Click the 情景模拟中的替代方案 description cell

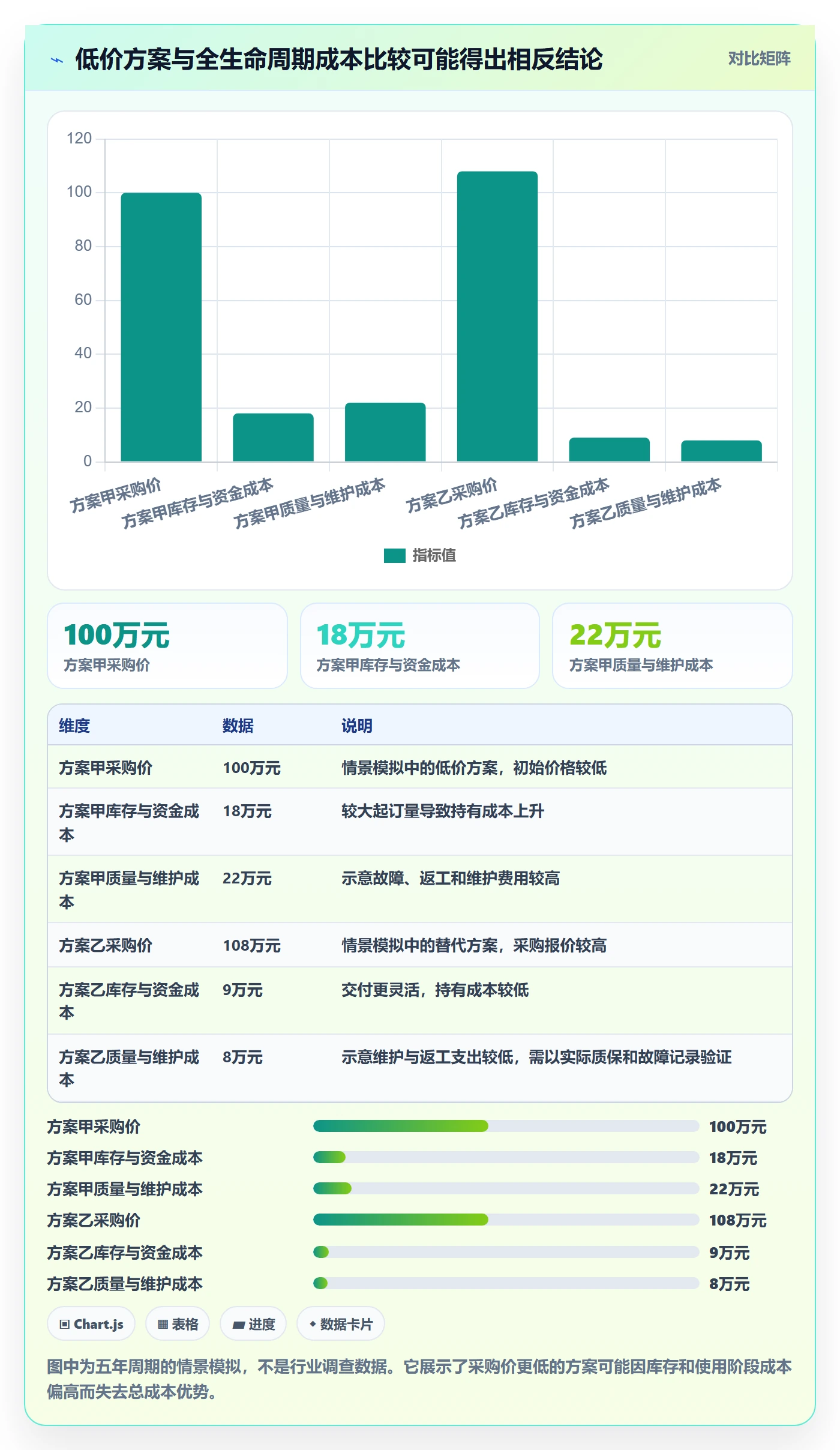474,945
